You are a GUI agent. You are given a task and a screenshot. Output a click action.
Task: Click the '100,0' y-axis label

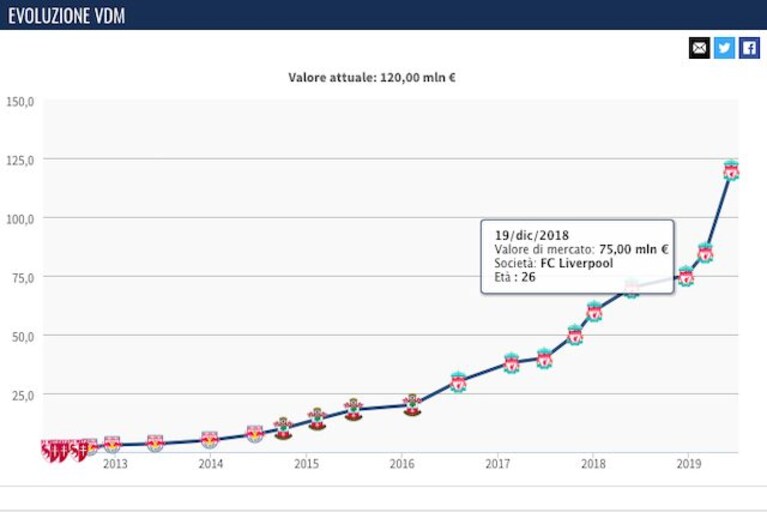point(20,219)
